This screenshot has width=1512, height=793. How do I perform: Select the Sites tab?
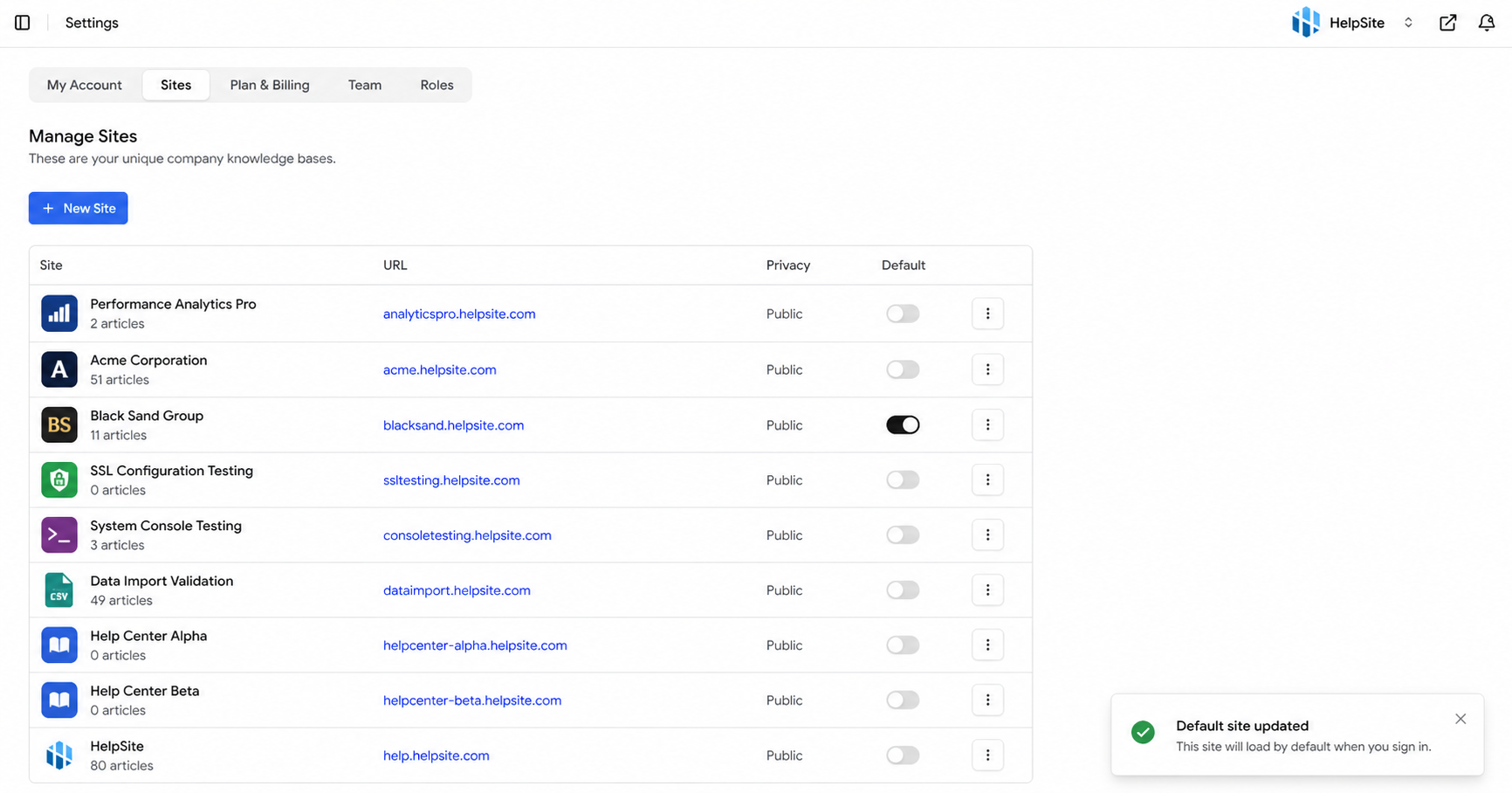point(175,85)
